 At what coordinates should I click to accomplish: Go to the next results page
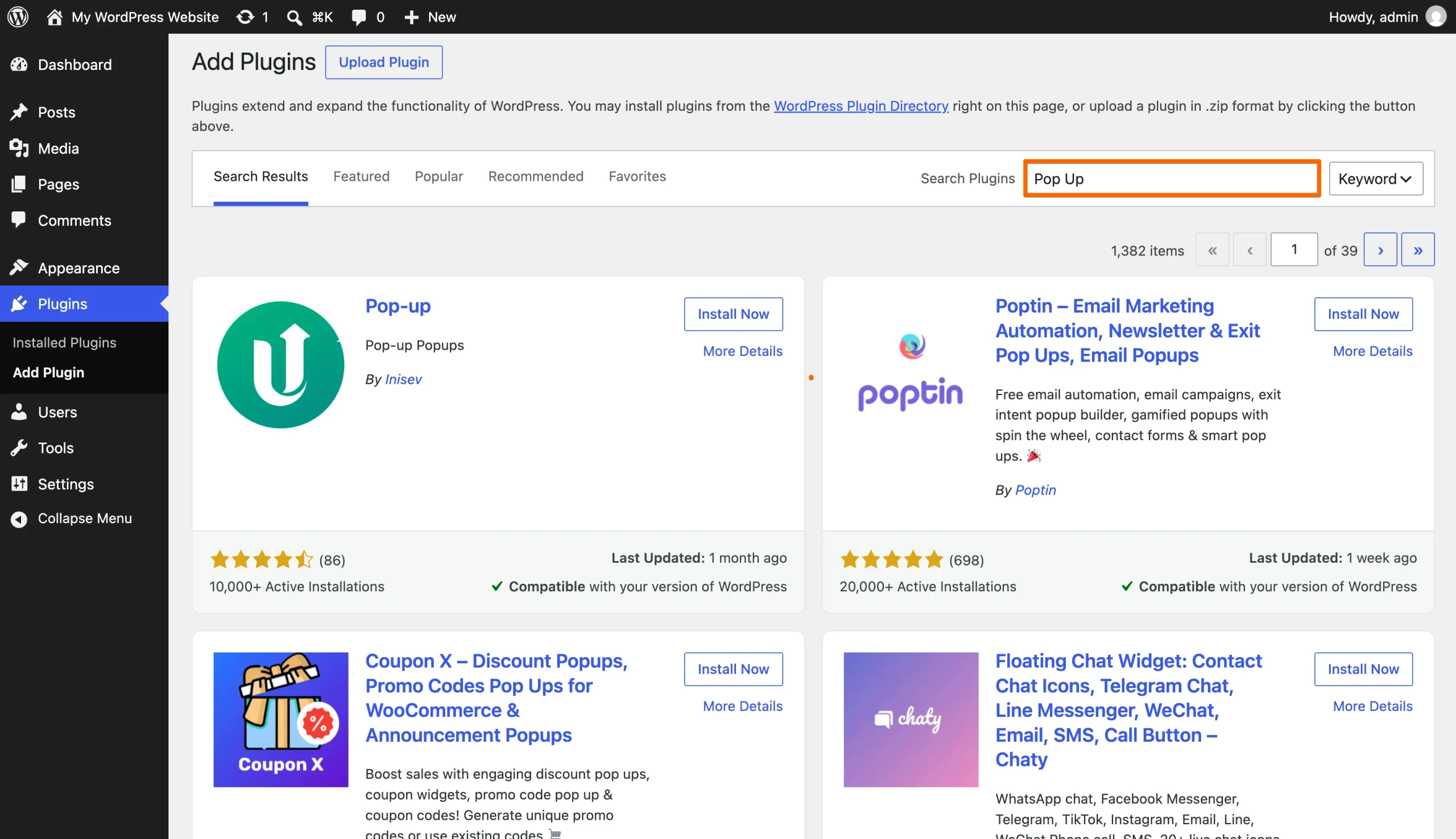1380,250
